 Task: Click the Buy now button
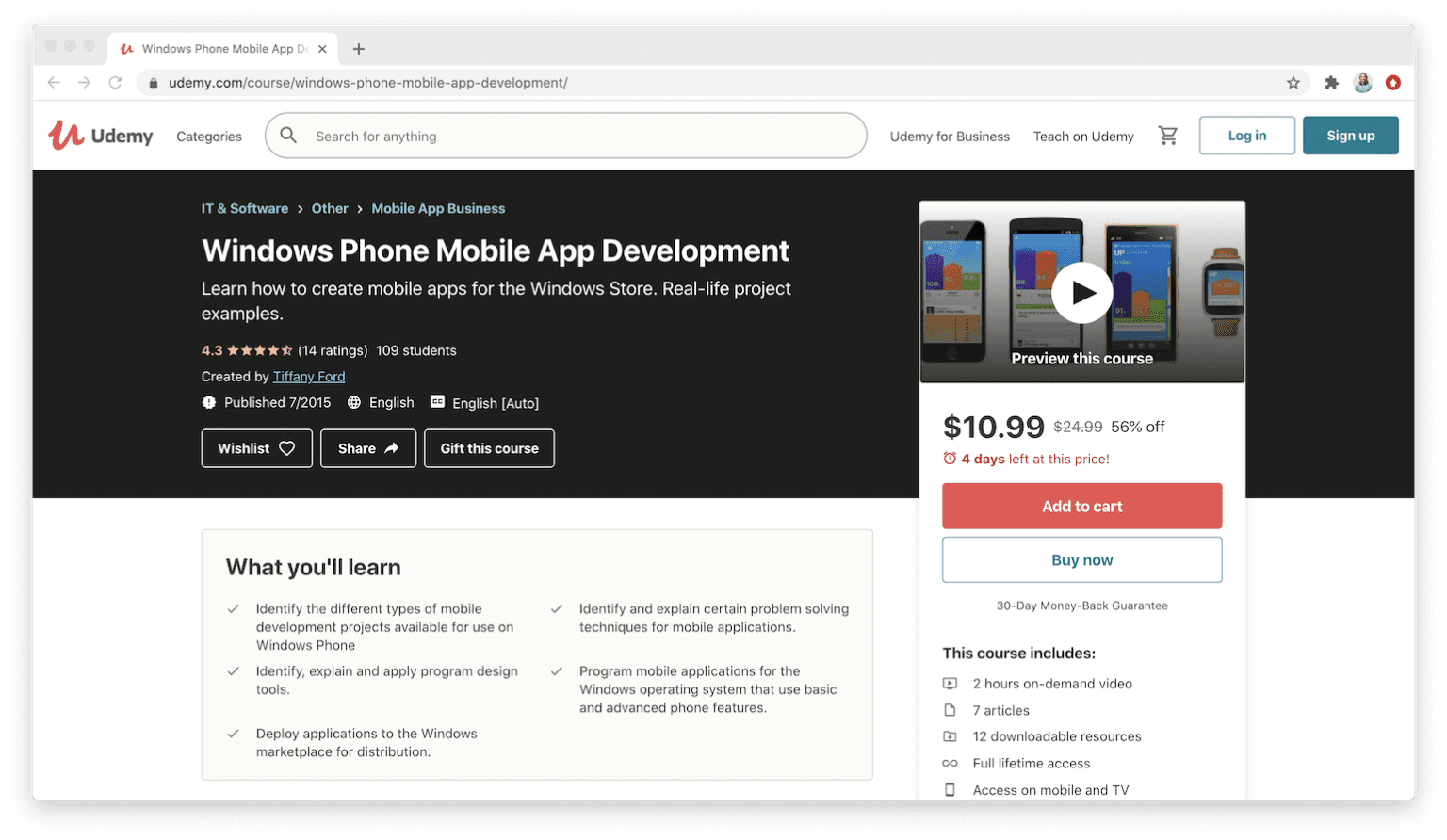point(1081,559)
